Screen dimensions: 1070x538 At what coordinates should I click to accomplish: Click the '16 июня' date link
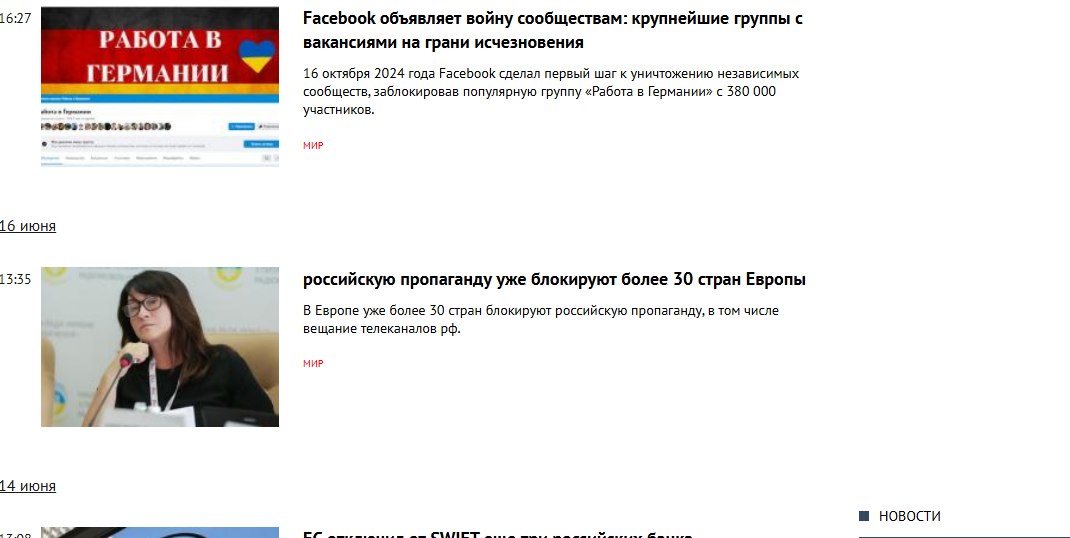pos(27,225)
